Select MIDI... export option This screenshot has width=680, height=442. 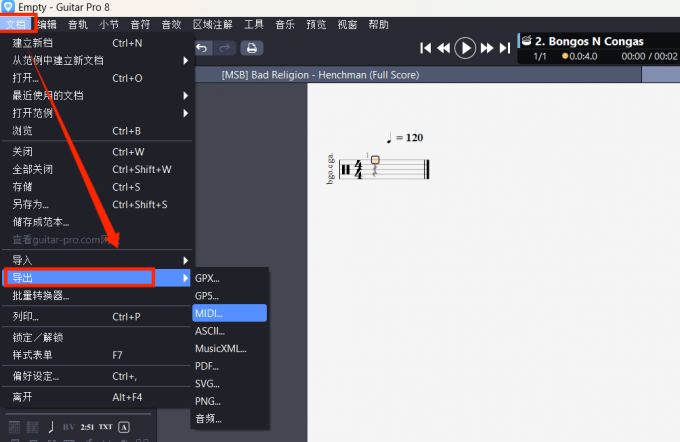210,313
